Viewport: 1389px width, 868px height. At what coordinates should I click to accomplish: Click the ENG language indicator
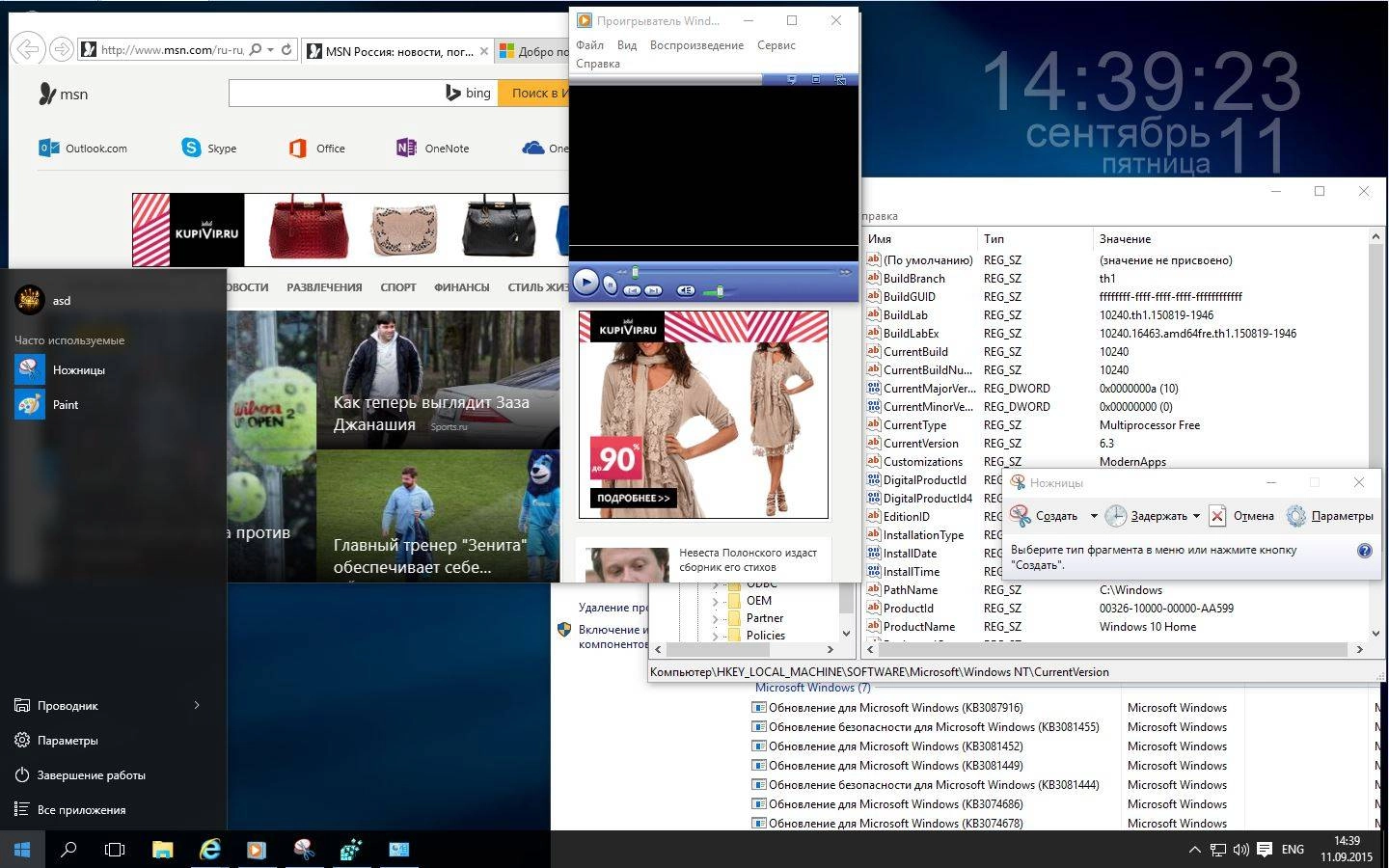tap(1293, 850)
